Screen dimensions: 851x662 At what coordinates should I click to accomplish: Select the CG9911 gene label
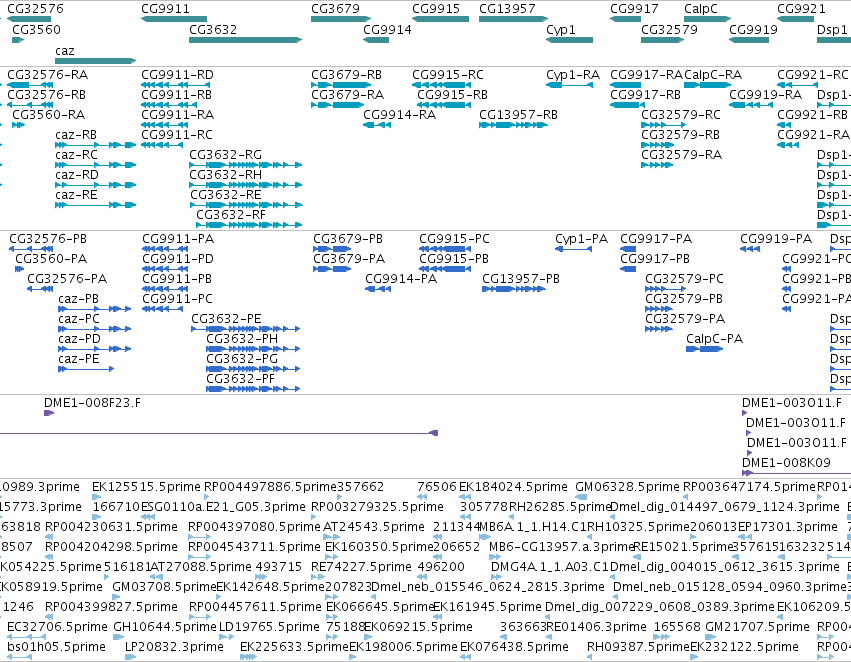tap(166, 9)
